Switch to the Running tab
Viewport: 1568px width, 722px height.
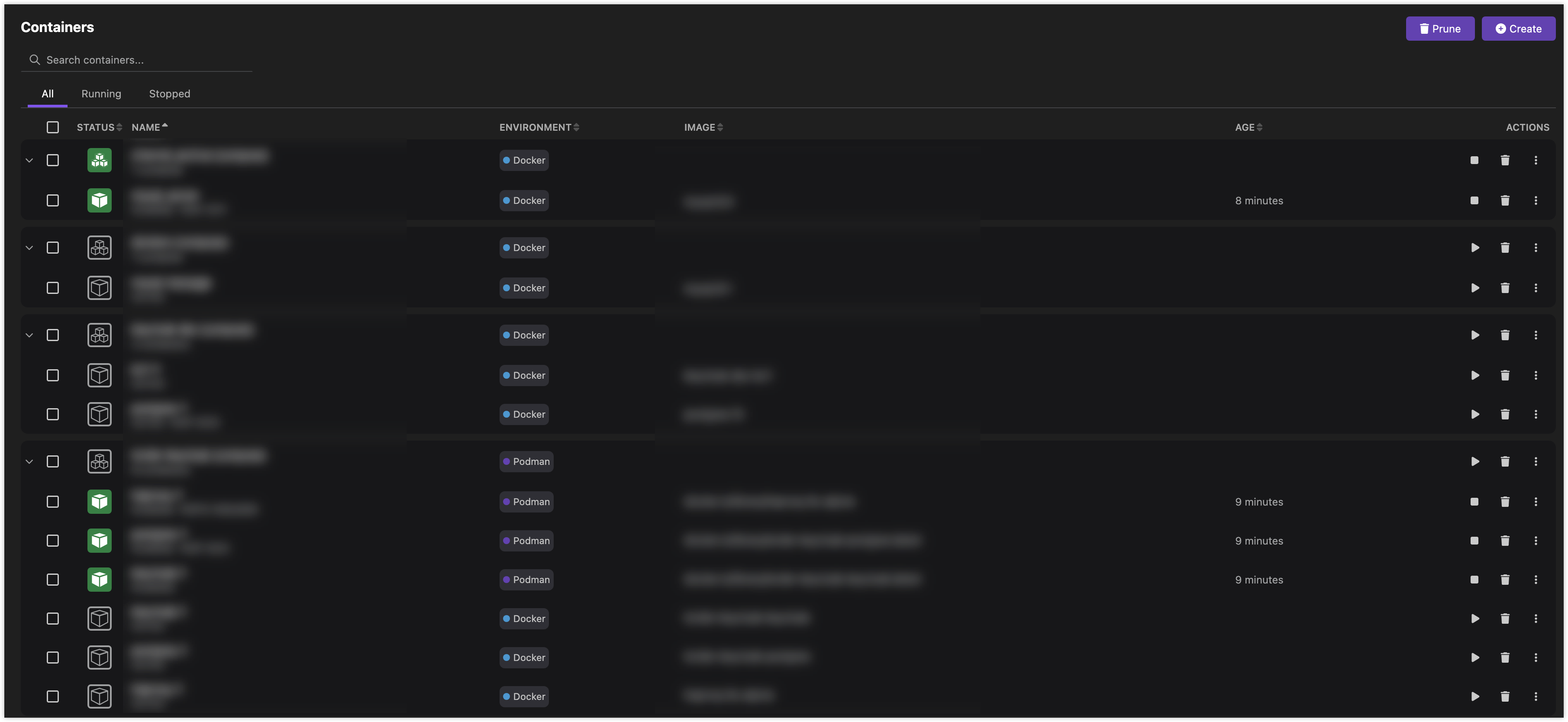tap(101, 94)
